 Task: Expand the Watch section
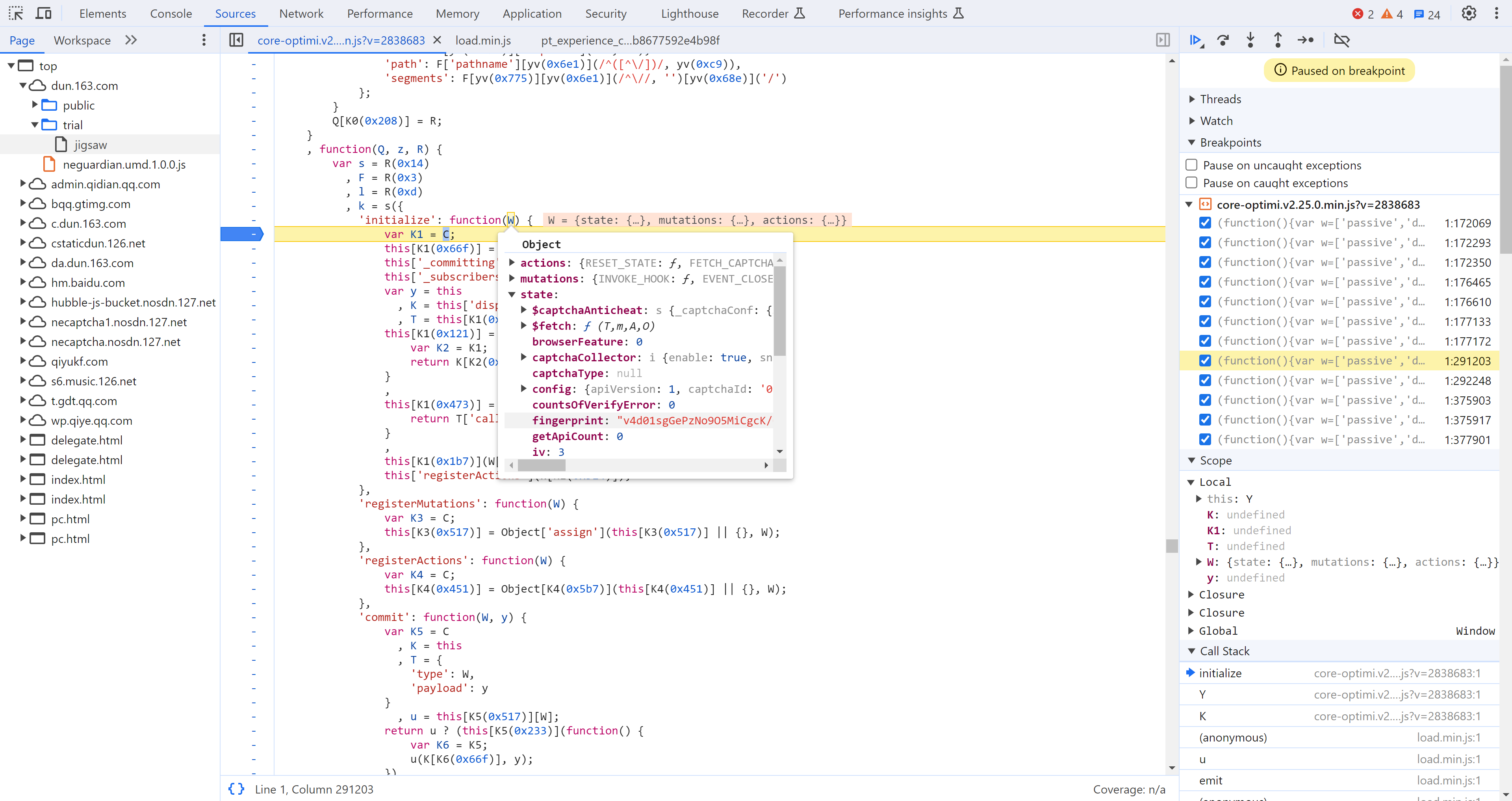[x=1191, y=121]
